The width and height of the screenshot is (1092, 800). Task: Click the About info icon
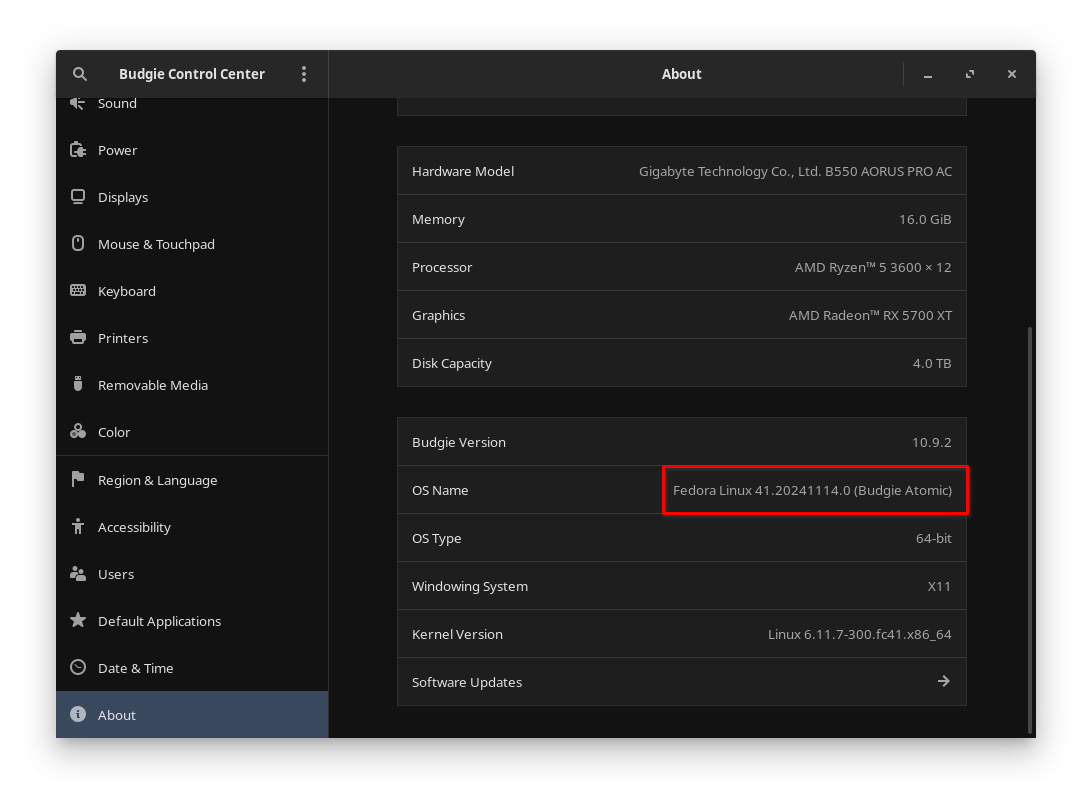click(78, 714)
